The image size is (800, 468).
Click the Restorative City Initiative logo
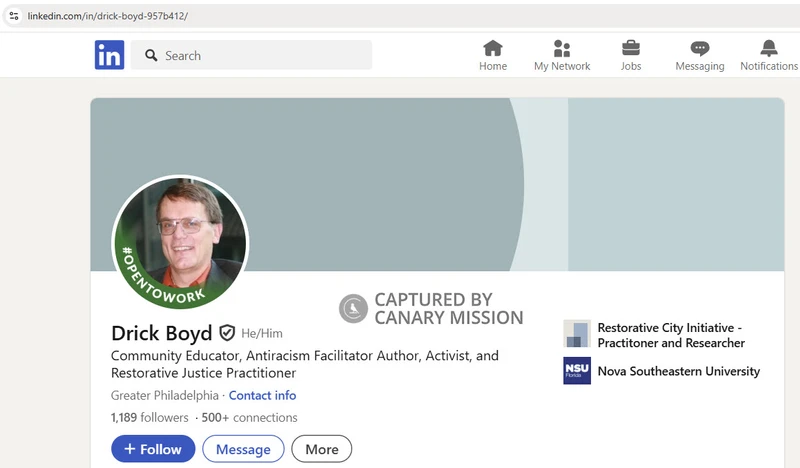[x=577, y=334]
